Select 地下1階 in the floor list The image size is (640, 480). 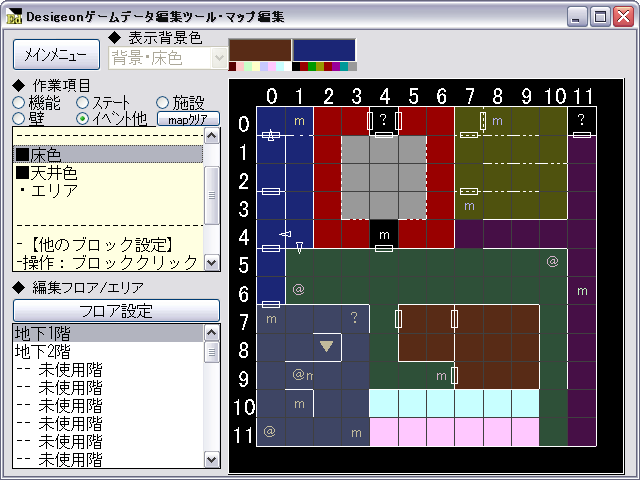coord(108,333)
